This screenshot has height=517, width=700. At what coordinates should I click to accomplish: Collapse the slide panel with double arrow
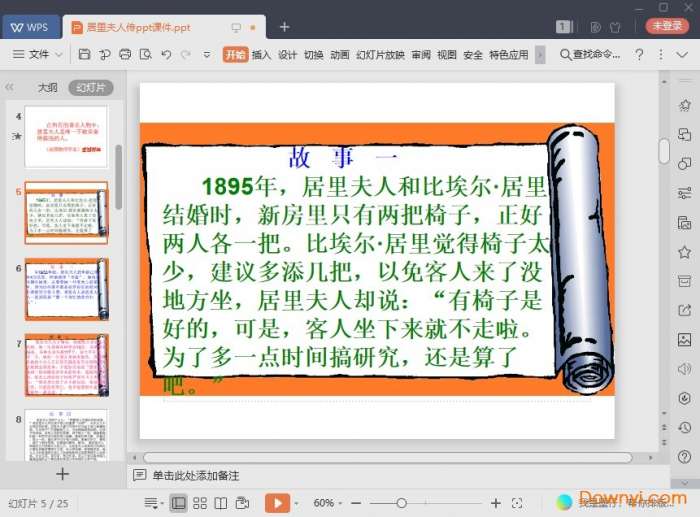click(x=9, y=88)
